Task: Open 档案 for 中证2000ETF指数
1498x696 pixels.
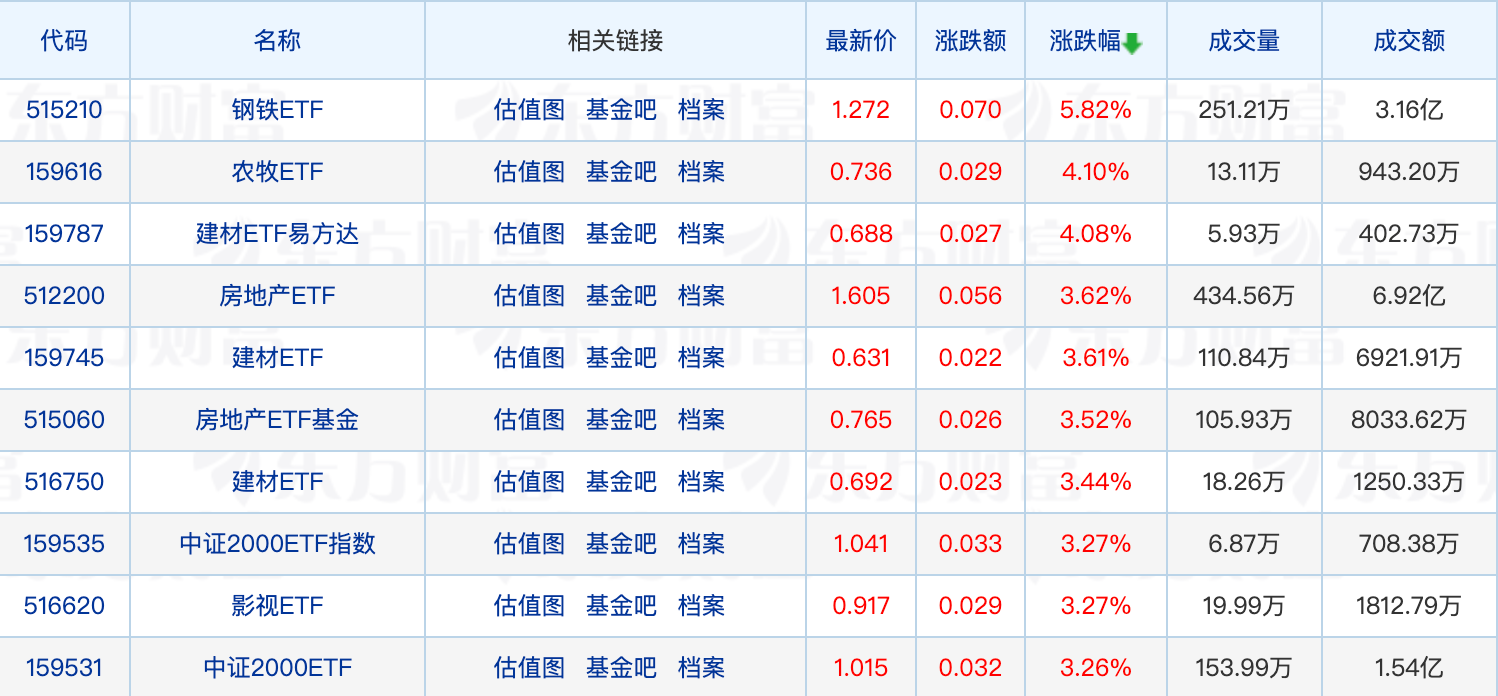Action: 701,544
